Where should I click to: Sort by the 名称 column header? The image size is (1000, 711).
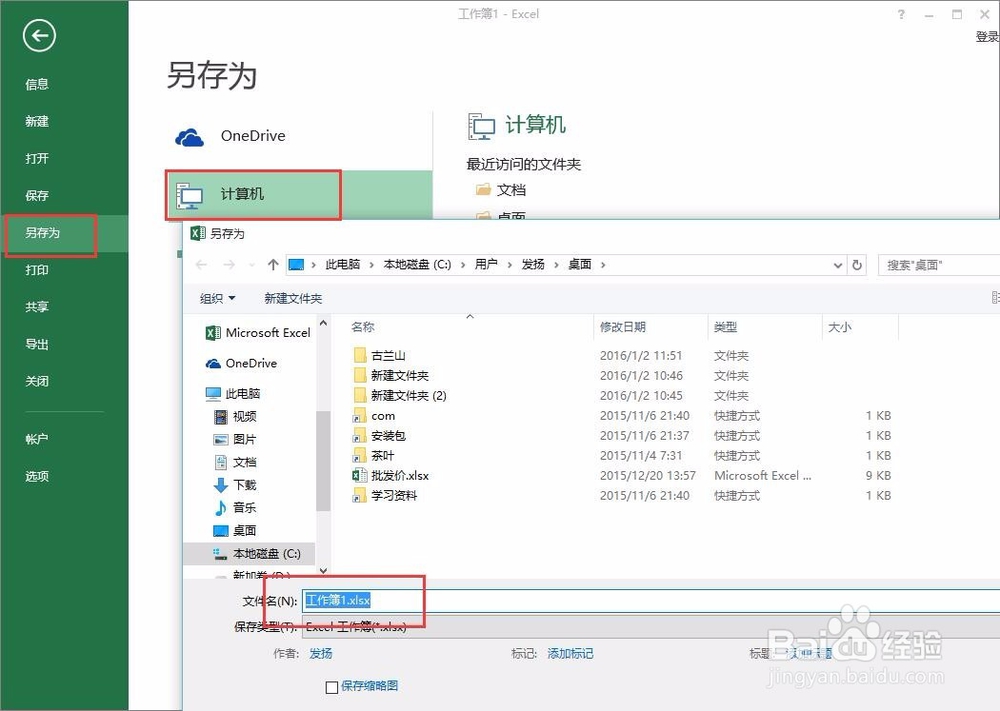click(362, 327)
